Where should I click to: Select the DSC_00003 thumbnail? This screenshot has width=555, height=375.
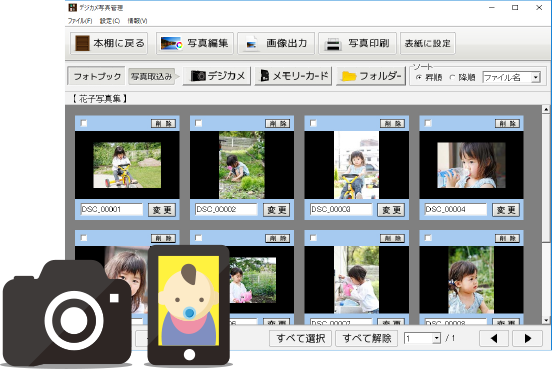pyautogui.click(x=356, y=165)
